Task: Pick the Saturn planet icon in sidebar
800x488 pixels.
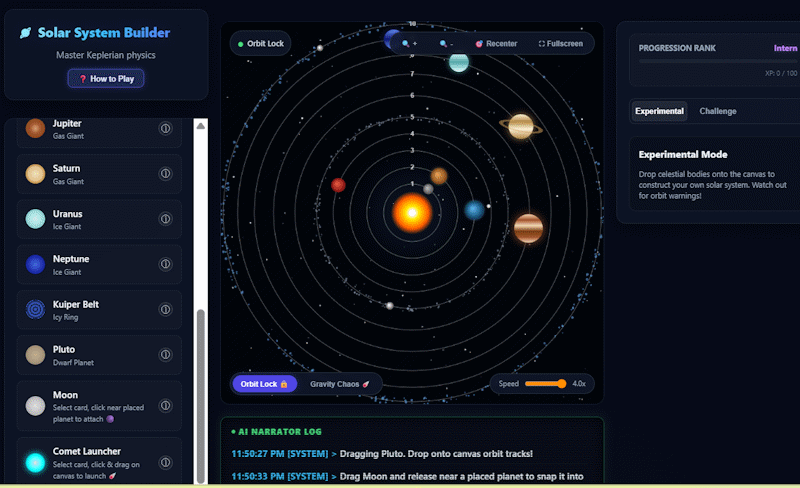Action: [x=35, y=174]
